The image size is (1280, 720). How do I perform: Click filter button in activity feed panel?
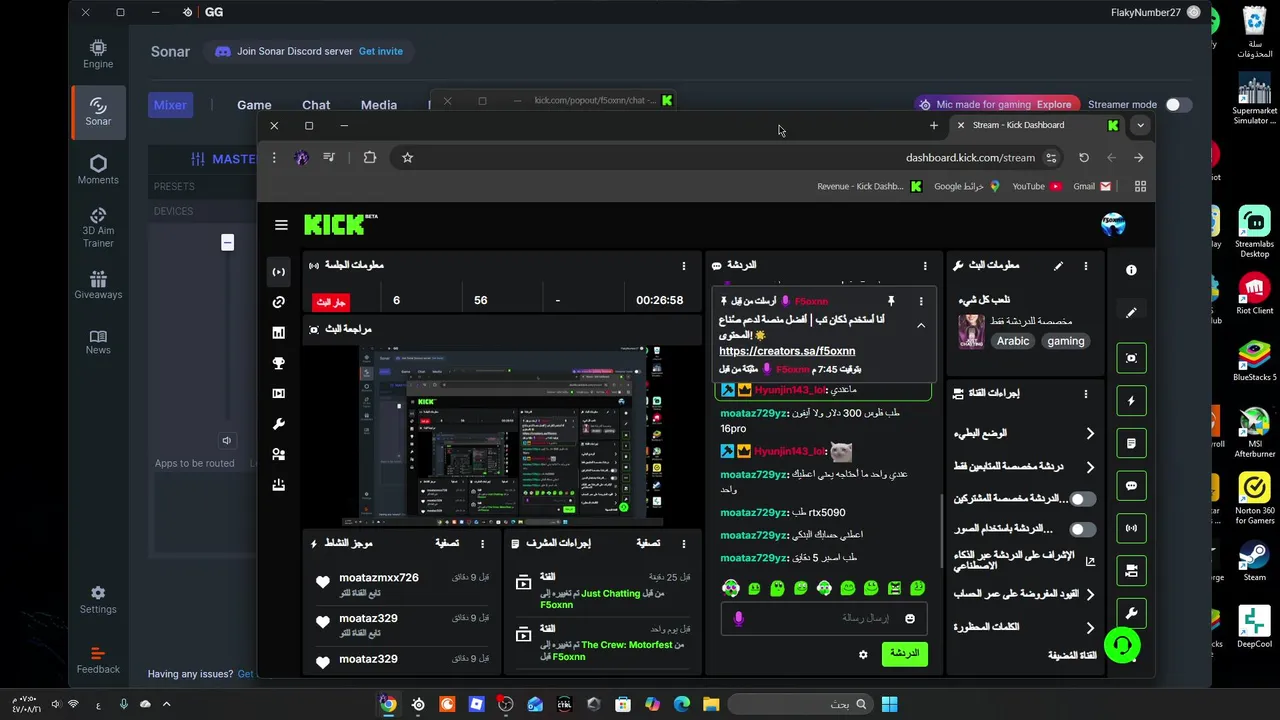(x=447, y=543)
